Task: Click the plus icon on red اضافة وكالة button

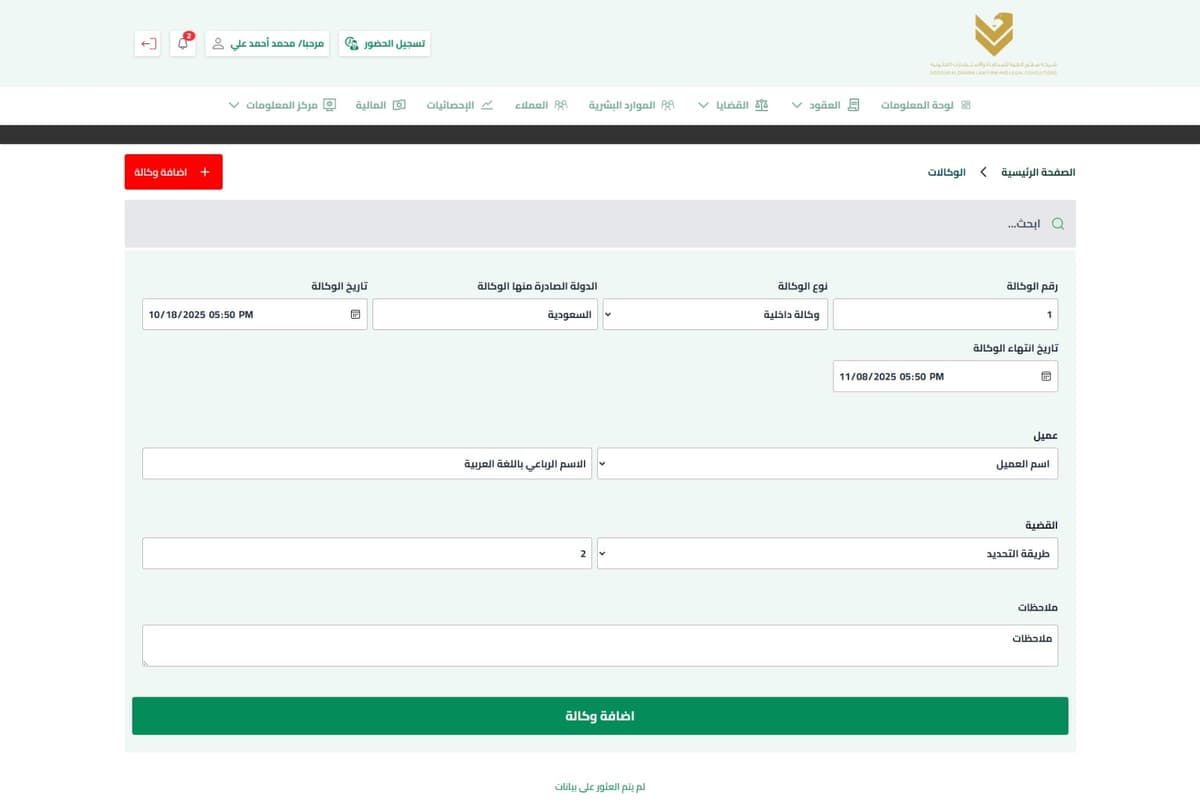Action: point(205,172)
